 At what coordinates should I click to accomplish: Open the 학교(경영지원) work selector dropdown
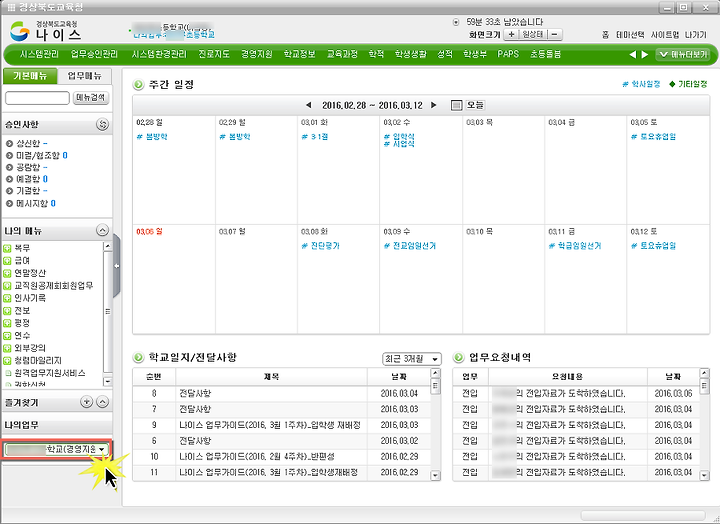(56, 449)
